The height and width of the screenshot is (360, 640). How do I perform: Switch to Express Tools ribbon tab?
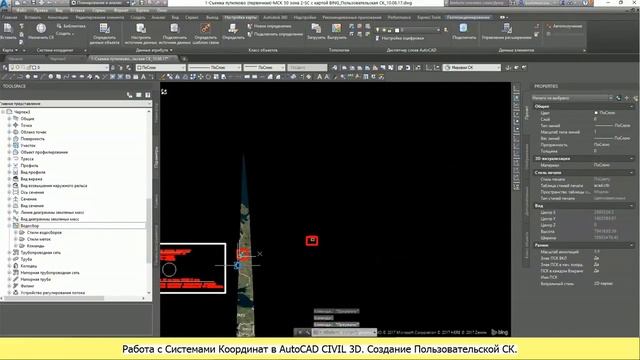tap(429, 18)
